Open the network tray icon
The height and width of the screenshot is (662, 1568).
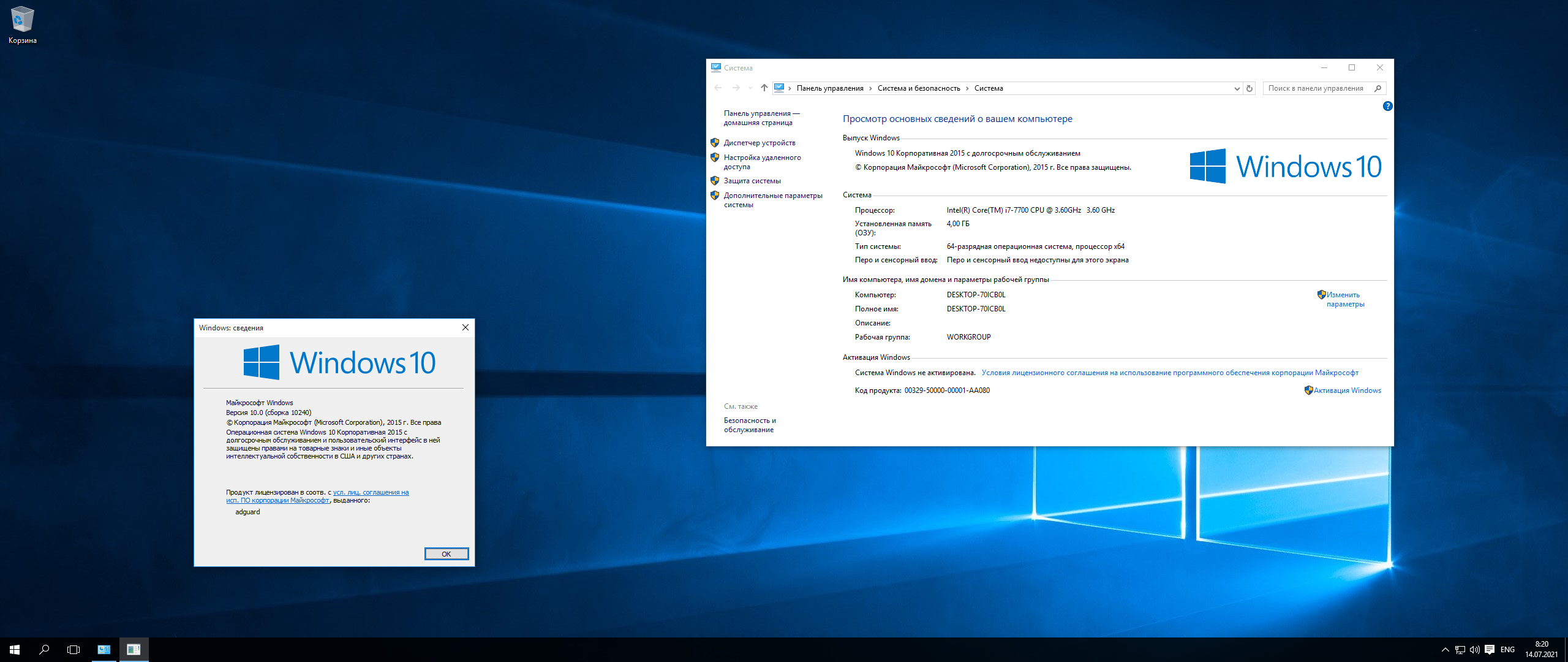[x=1460, y=650]
